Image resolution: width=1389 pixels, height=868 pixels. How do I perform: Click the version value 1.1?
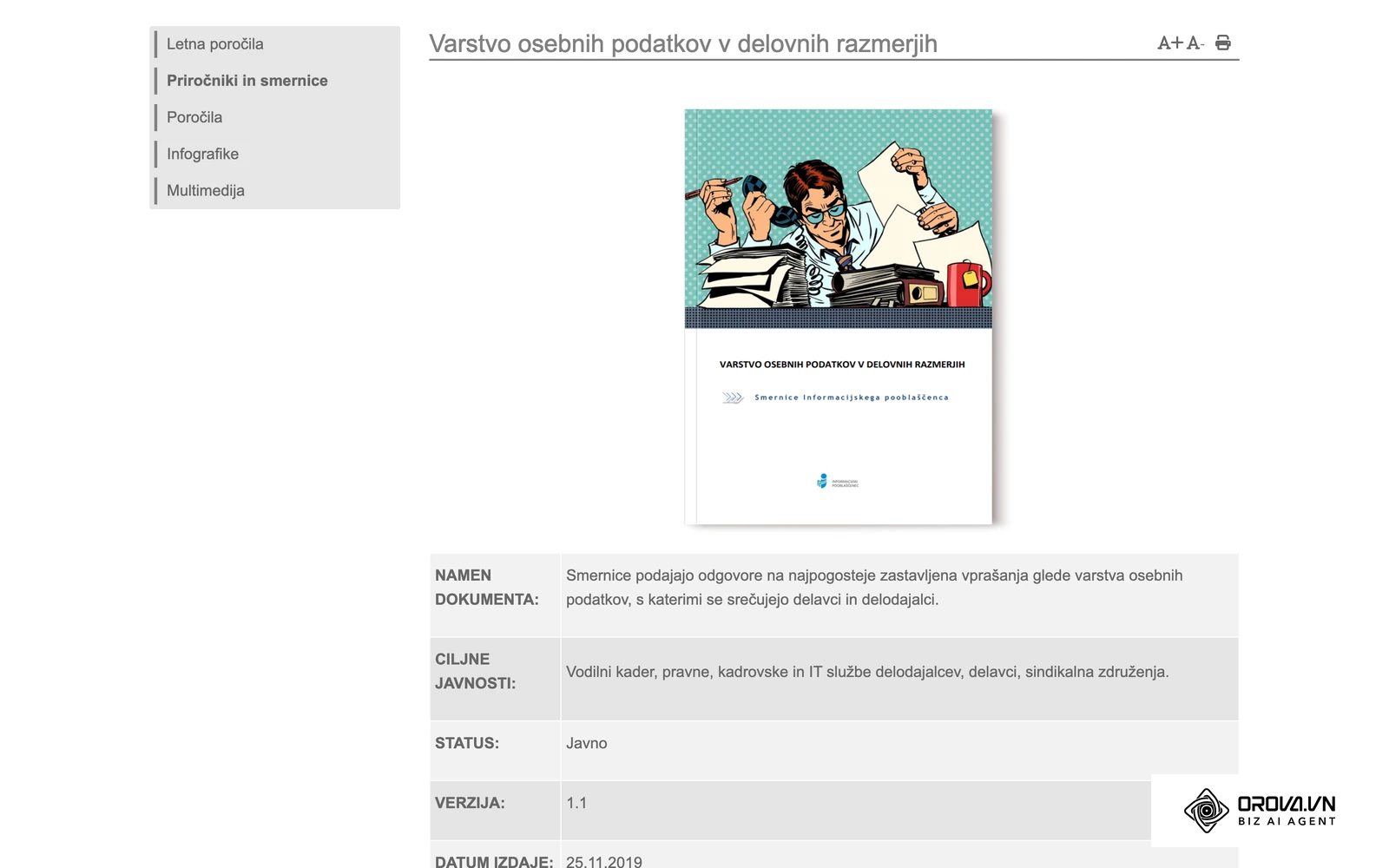pyautogui.click(x=576, y=803)
